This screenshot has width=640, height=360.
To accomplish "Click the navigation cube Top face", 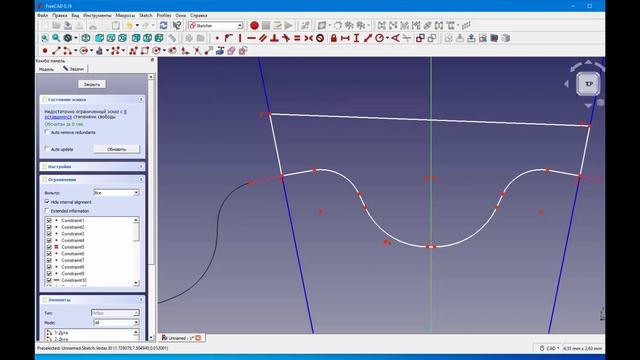I will point(588,84).
